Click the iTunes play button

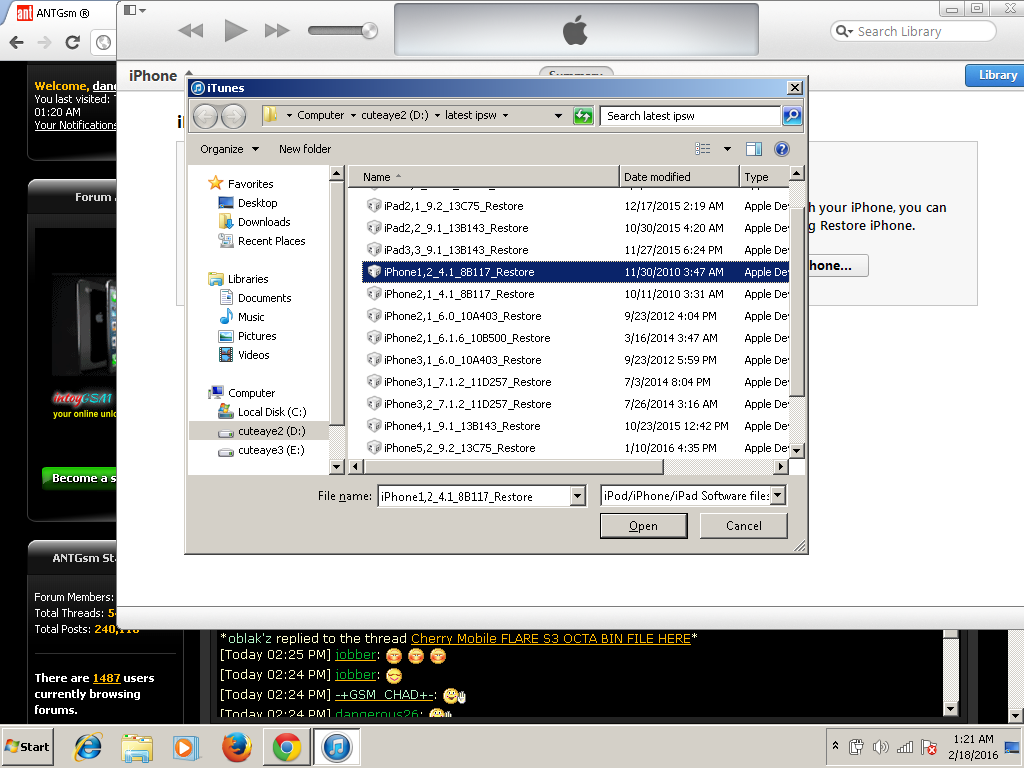tap(235, 31)
